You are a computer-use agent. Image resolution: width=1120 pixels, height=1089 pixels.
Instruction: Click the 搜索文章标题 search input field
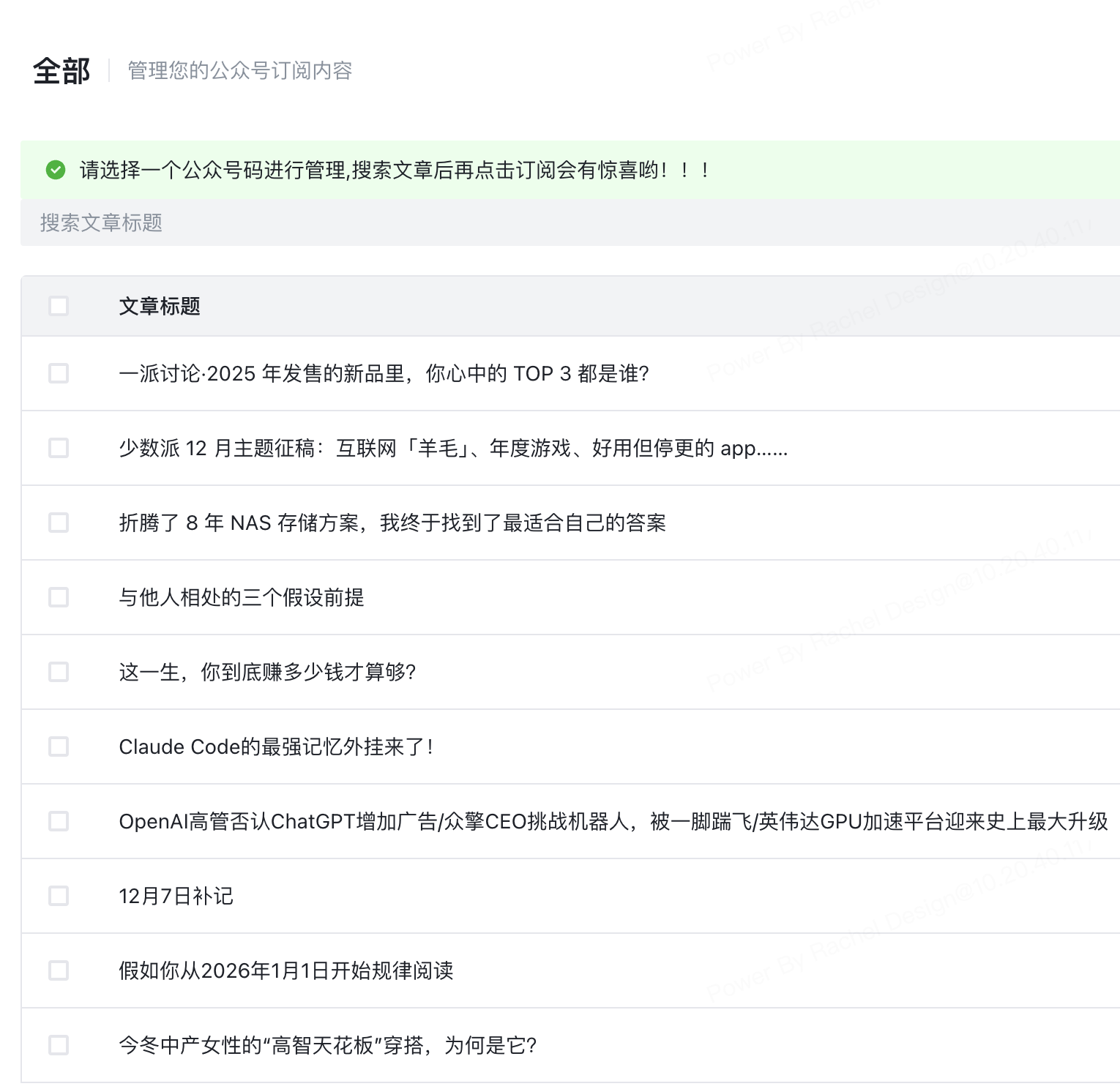pos(293,223)
